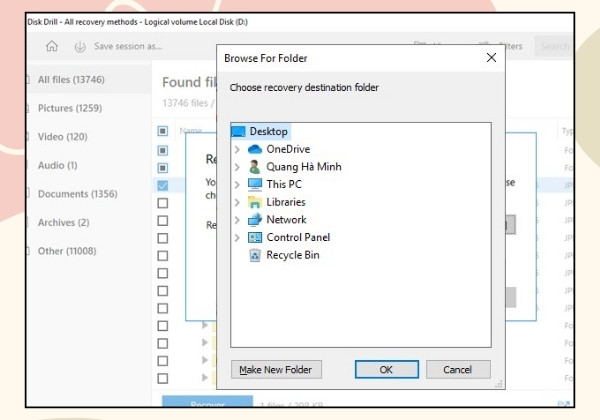
Task: Expand the Control Panel tree node
Action: pos(237,238)
